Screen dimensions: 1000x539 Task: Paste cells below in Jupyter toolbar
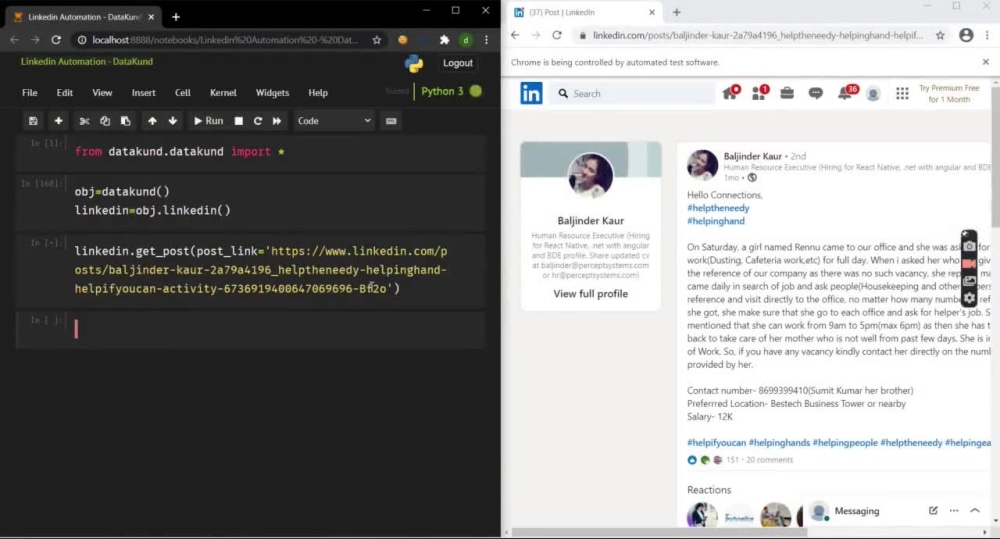126,121
